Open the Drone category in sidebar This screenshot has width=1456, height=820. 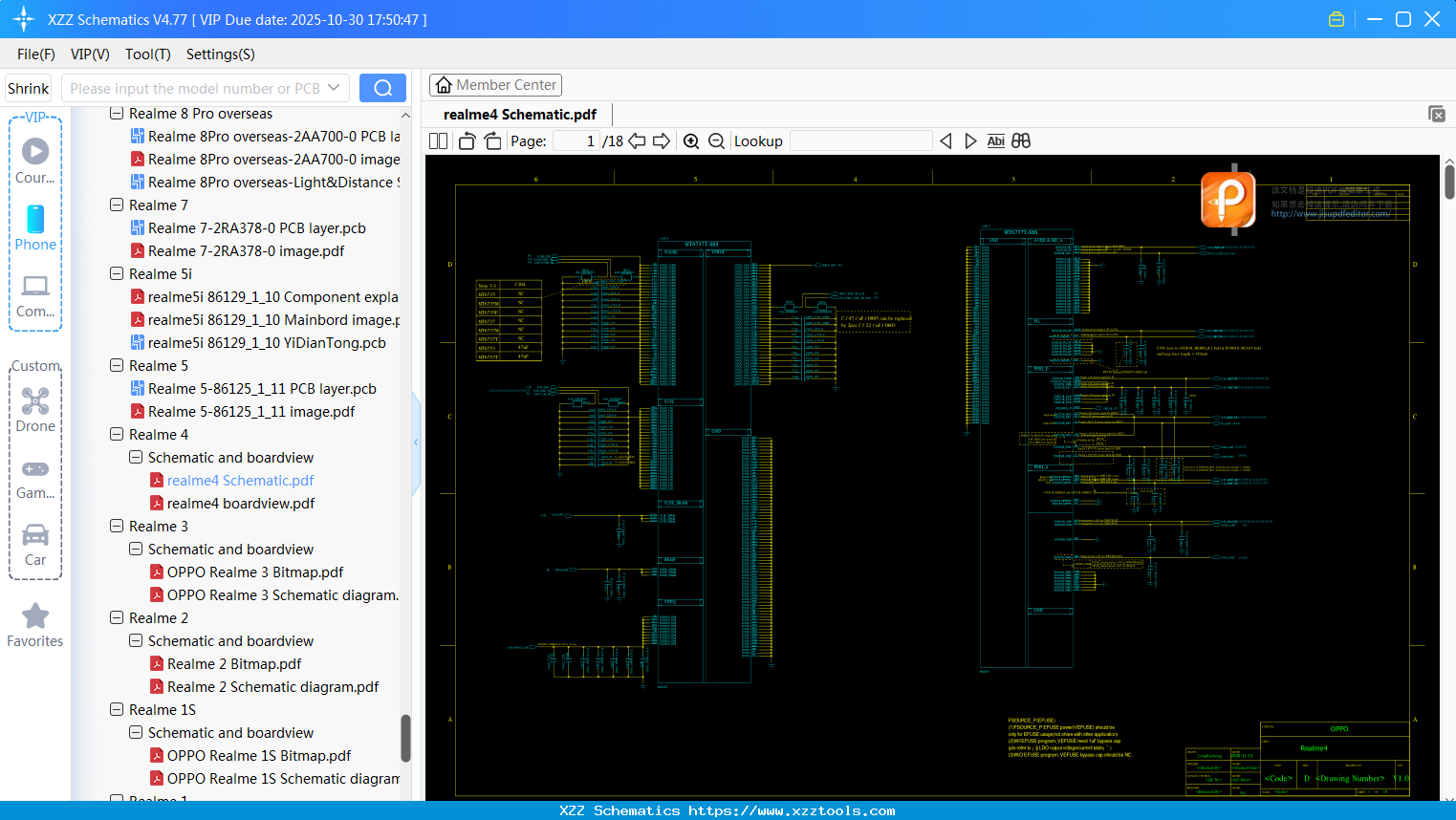pyautogui.click(x=35, y=410)
